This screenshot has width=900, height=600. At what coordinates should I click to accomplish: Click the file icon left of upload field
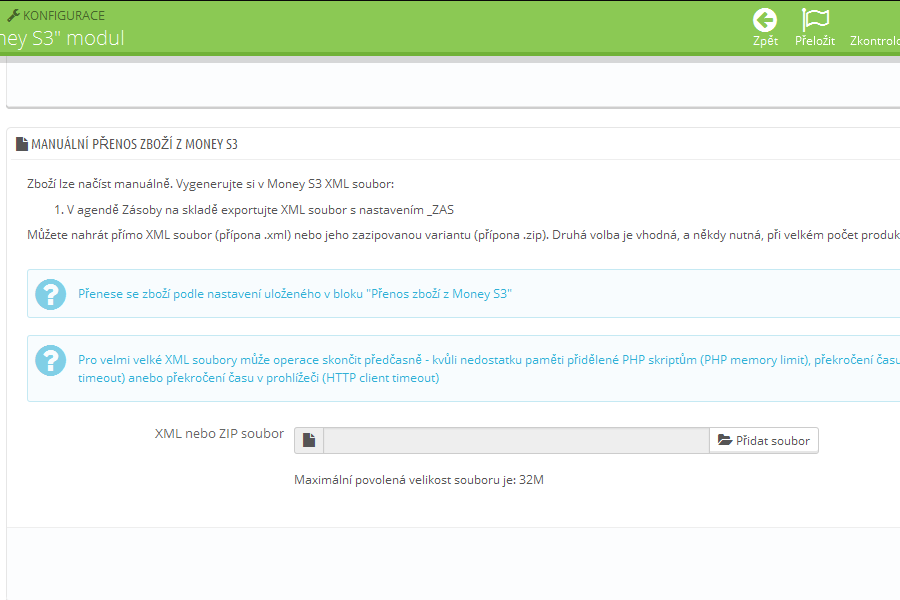pos(309,440)
